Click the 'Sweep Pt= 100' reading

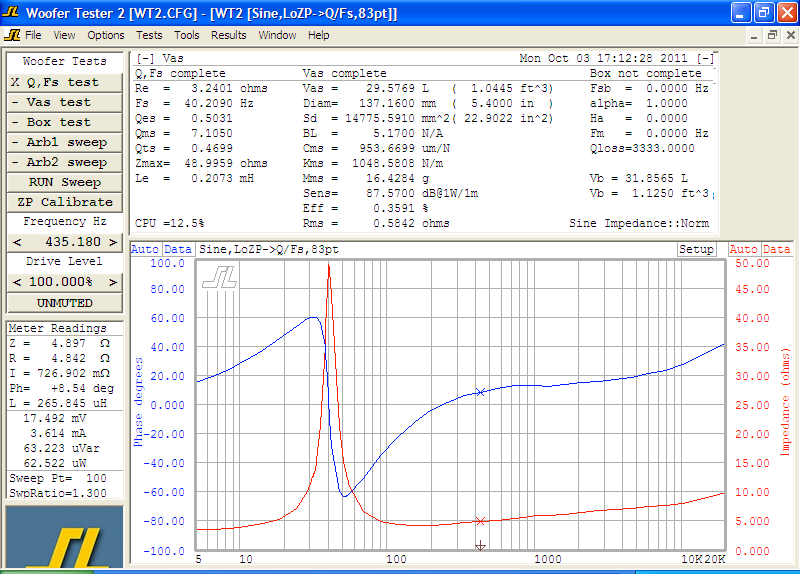[58, 478]
